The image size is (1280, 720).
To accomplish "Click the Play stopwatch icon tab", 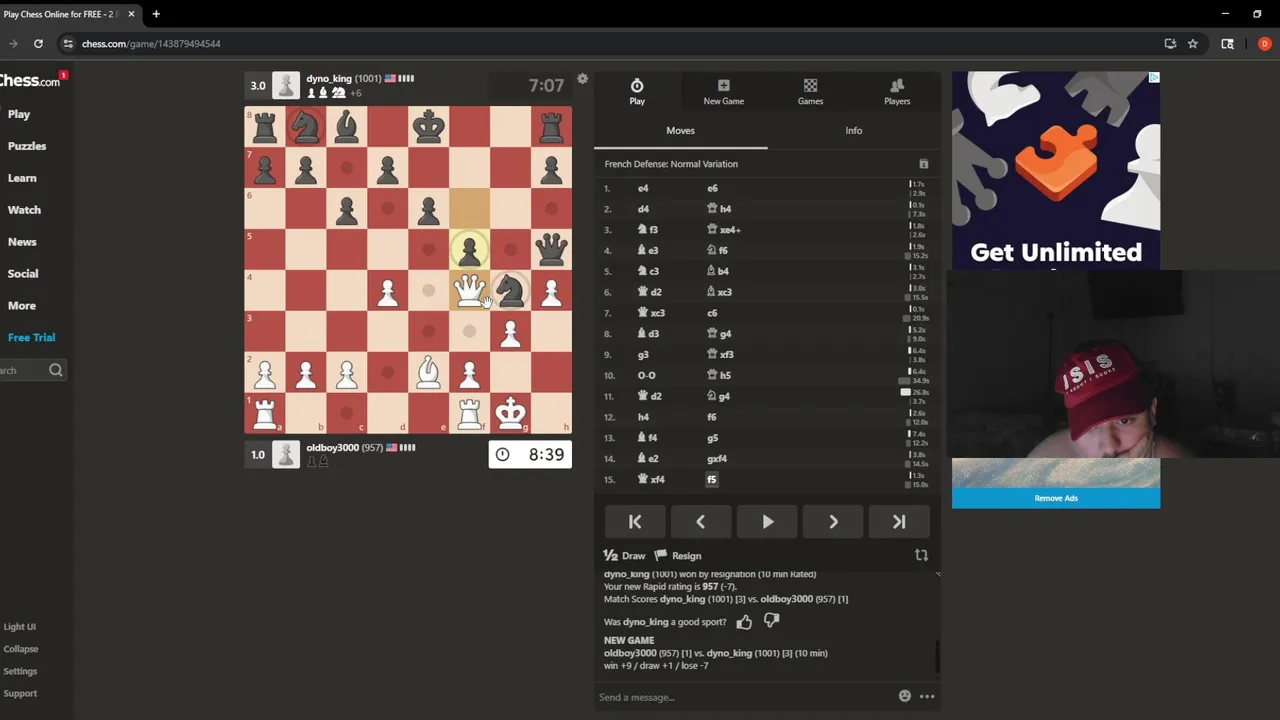I will tap(637, 92).
